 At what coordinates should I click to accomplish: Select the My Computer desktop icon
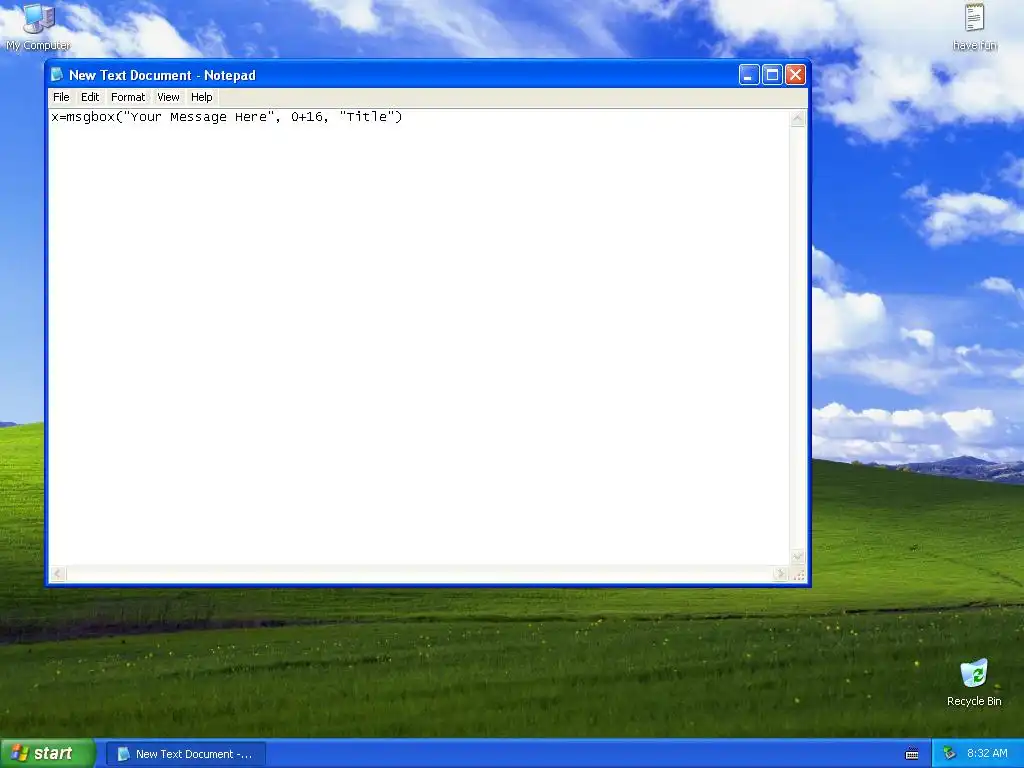pos(38,27)
